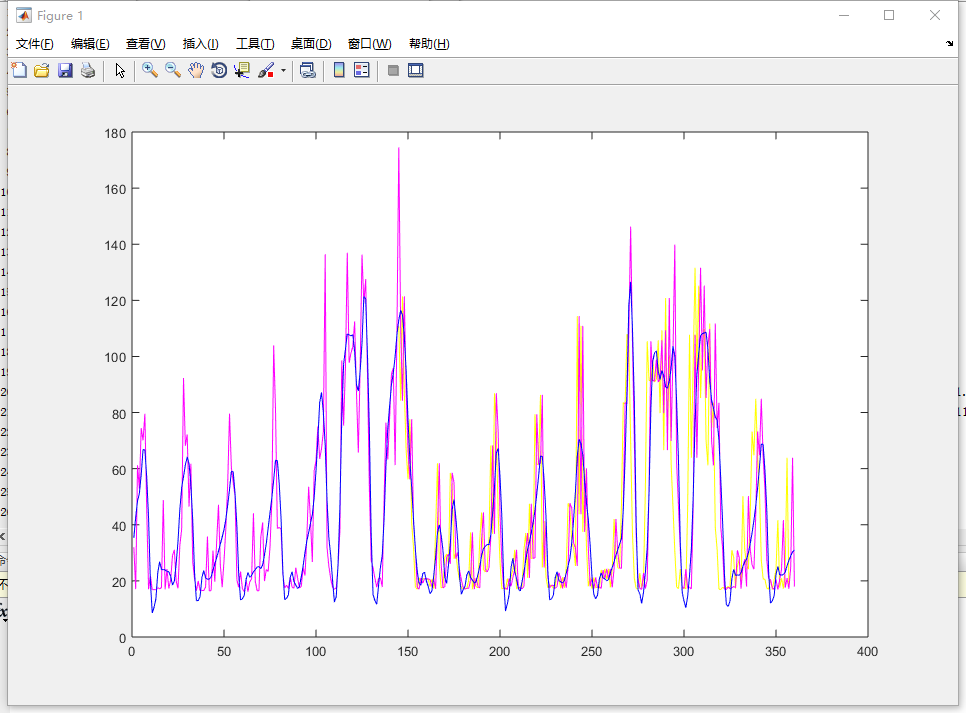Click the y-axis tick label 40
The height and width of the screenshot is (713, 966).
click(119, 526)
